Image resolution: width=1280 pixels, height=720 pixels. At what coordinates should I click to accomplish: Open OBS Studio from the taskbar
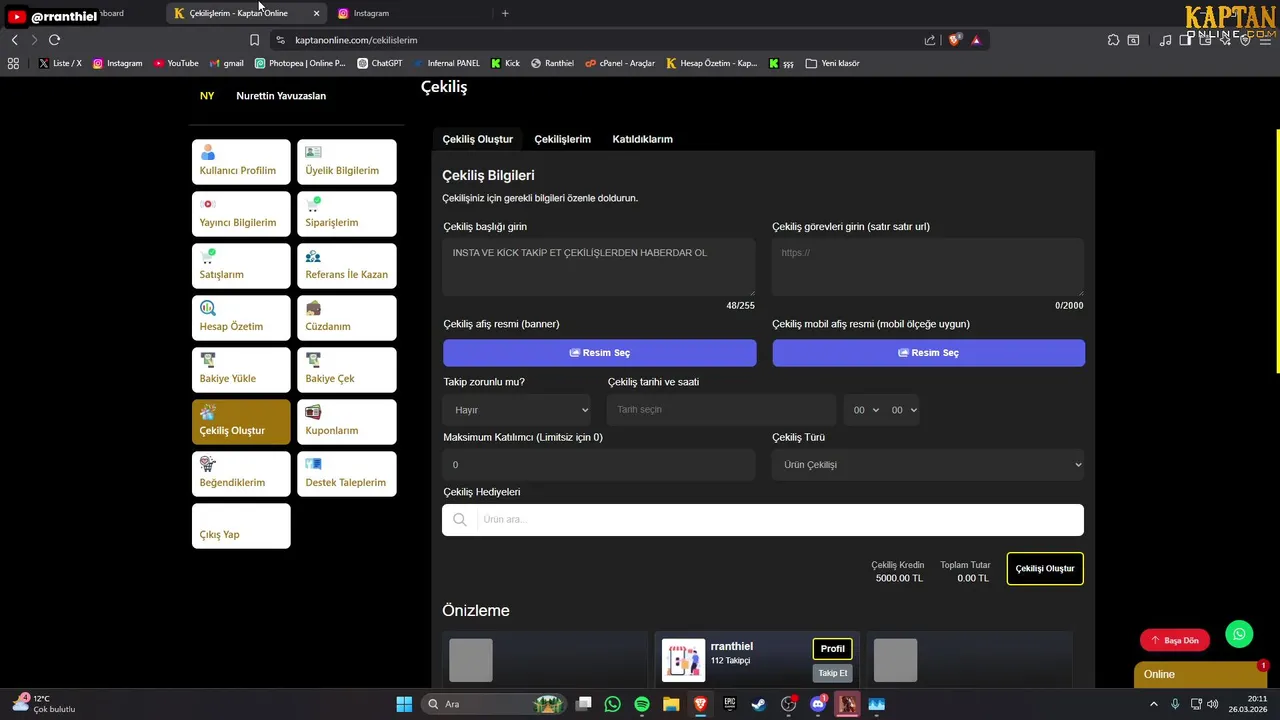[x=789, y=704]
